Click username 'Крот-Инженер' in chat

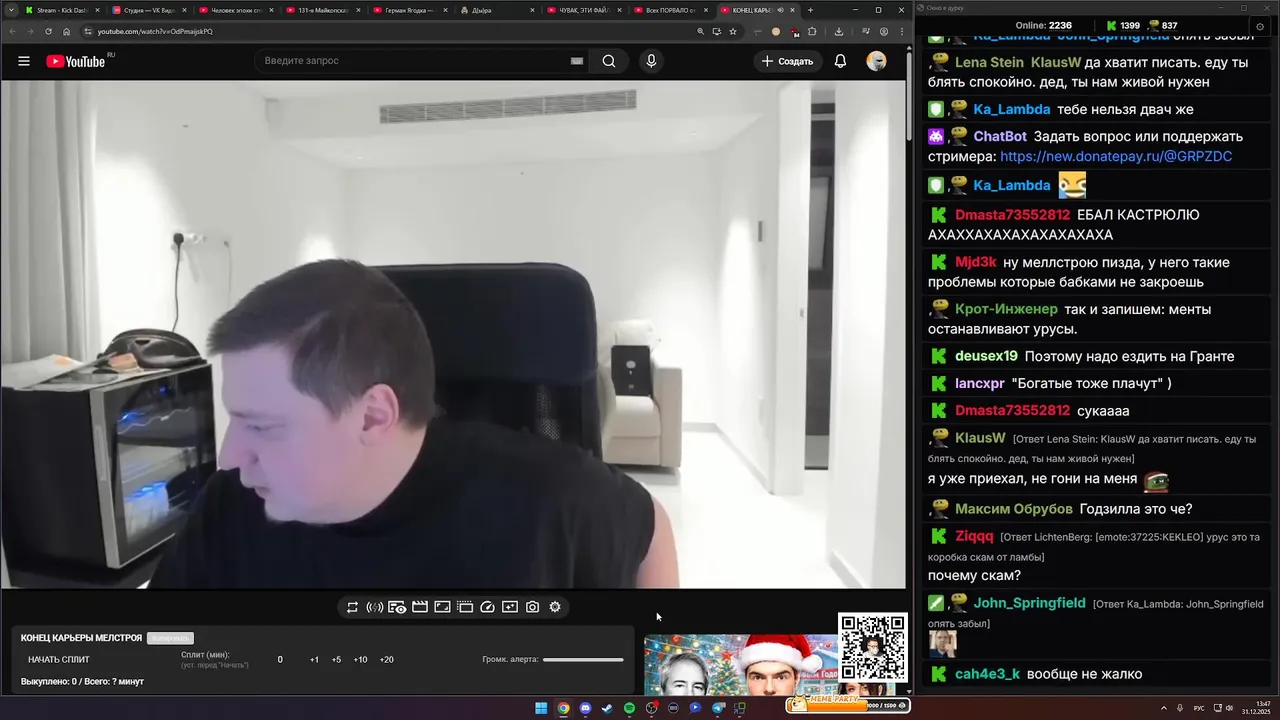tap(1006, 309)
